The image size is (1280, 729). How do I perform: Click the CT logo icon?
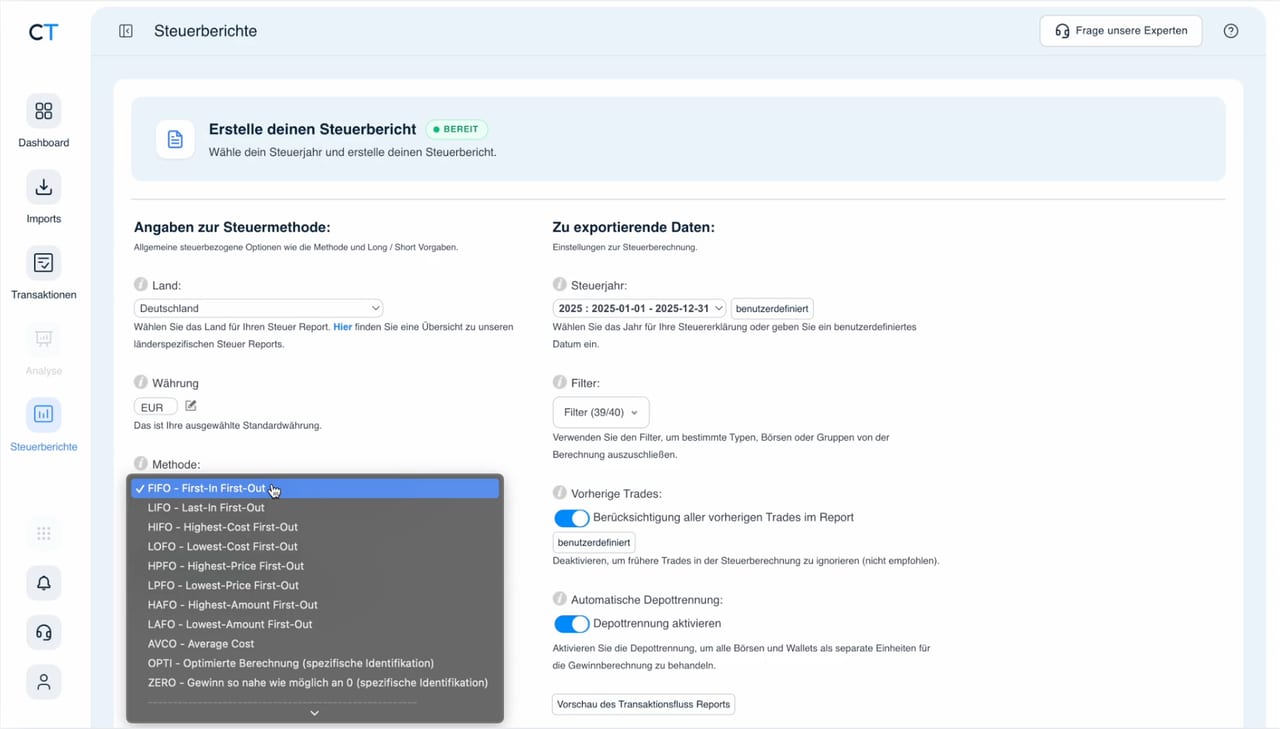pyautogui.click(x=43, y=32)
